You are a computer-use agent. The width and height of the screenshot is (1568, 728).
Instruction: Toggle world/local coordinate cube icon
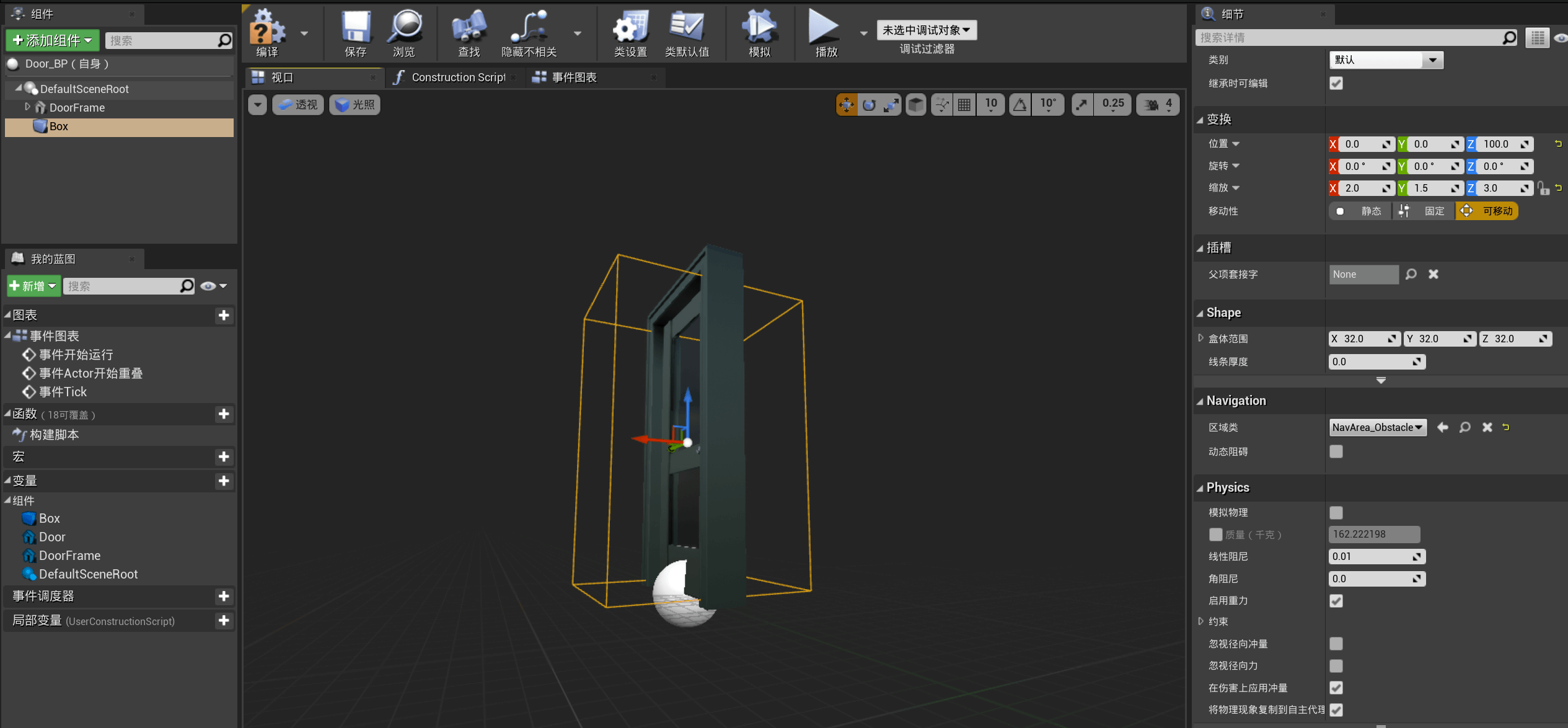pyautogui.click(x=916, y=105)
